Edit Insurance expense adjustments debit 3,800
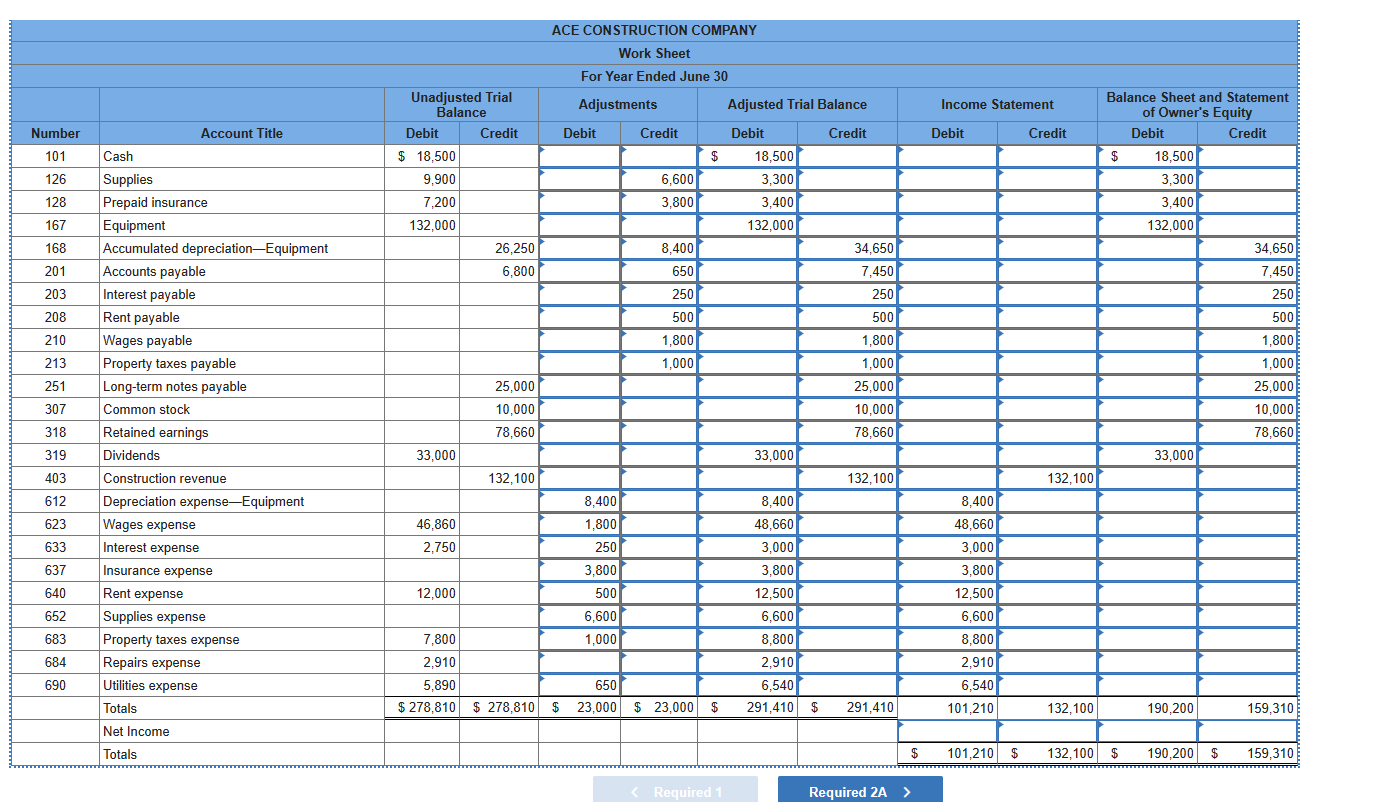This screenshot has height=802, width=1389. [579, 570]
